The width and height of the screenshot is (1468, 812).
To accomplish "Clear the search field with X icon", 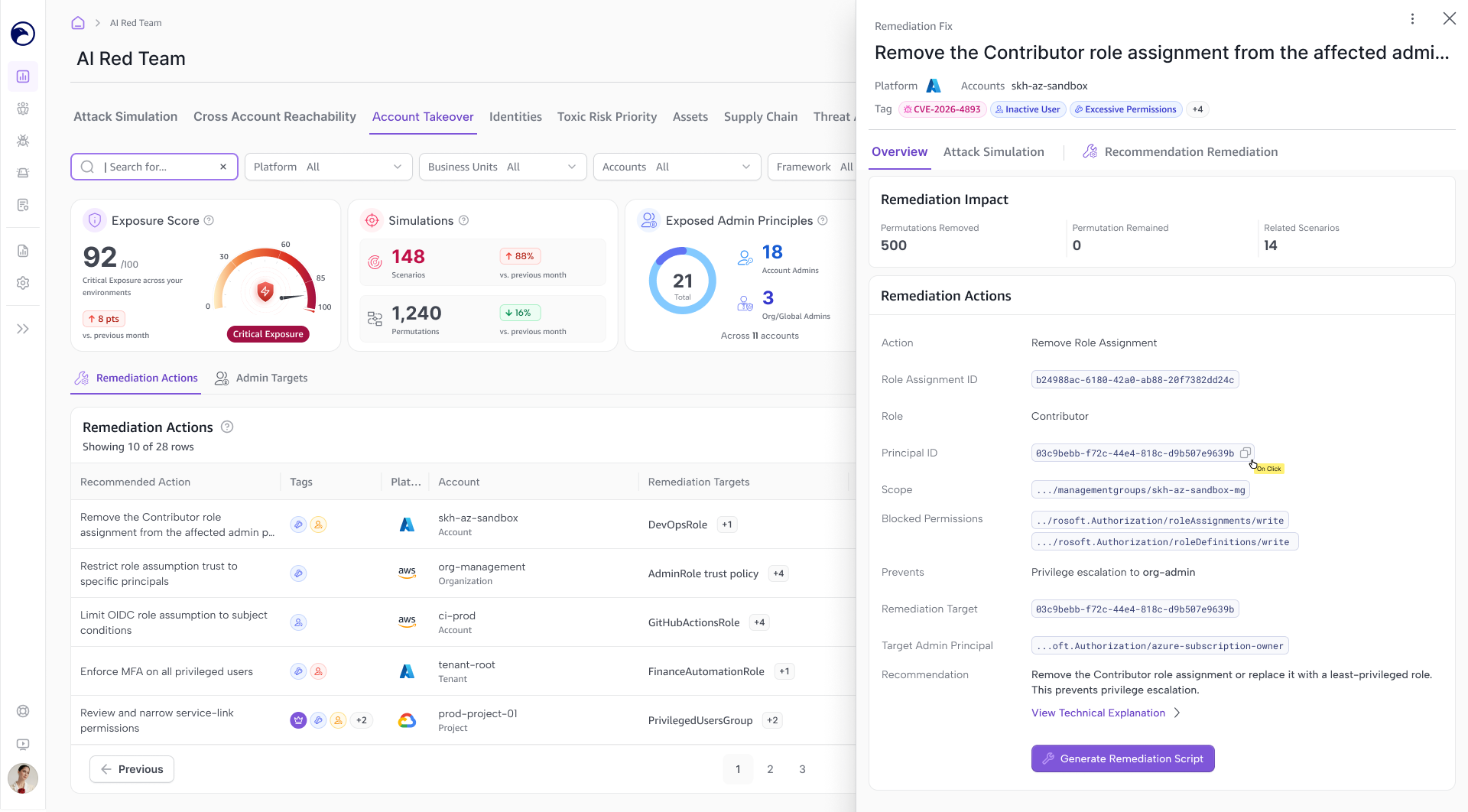I will [223, 167].
